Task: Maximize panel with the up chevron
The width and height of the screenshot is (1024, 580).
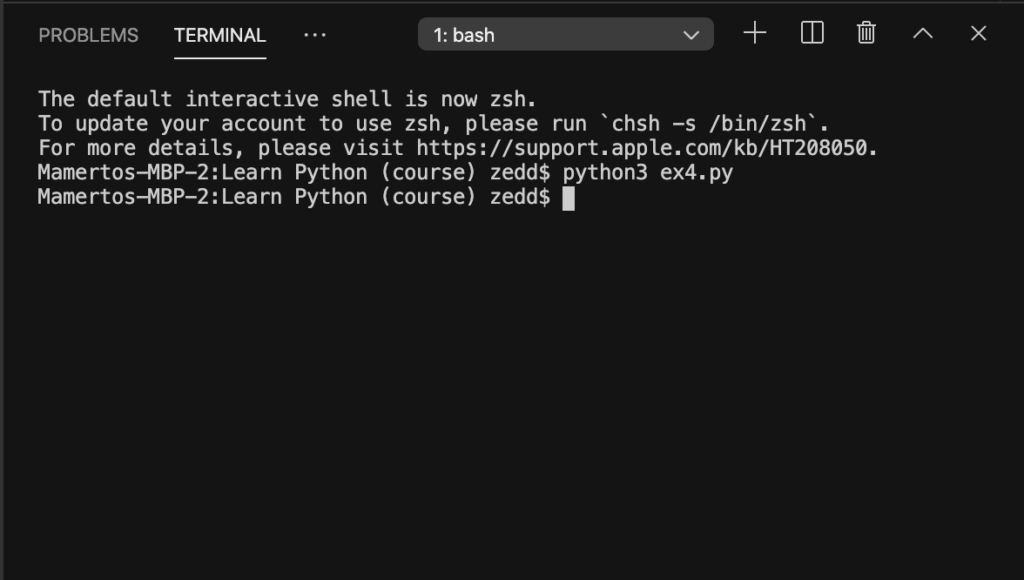Action: point(922,33)
